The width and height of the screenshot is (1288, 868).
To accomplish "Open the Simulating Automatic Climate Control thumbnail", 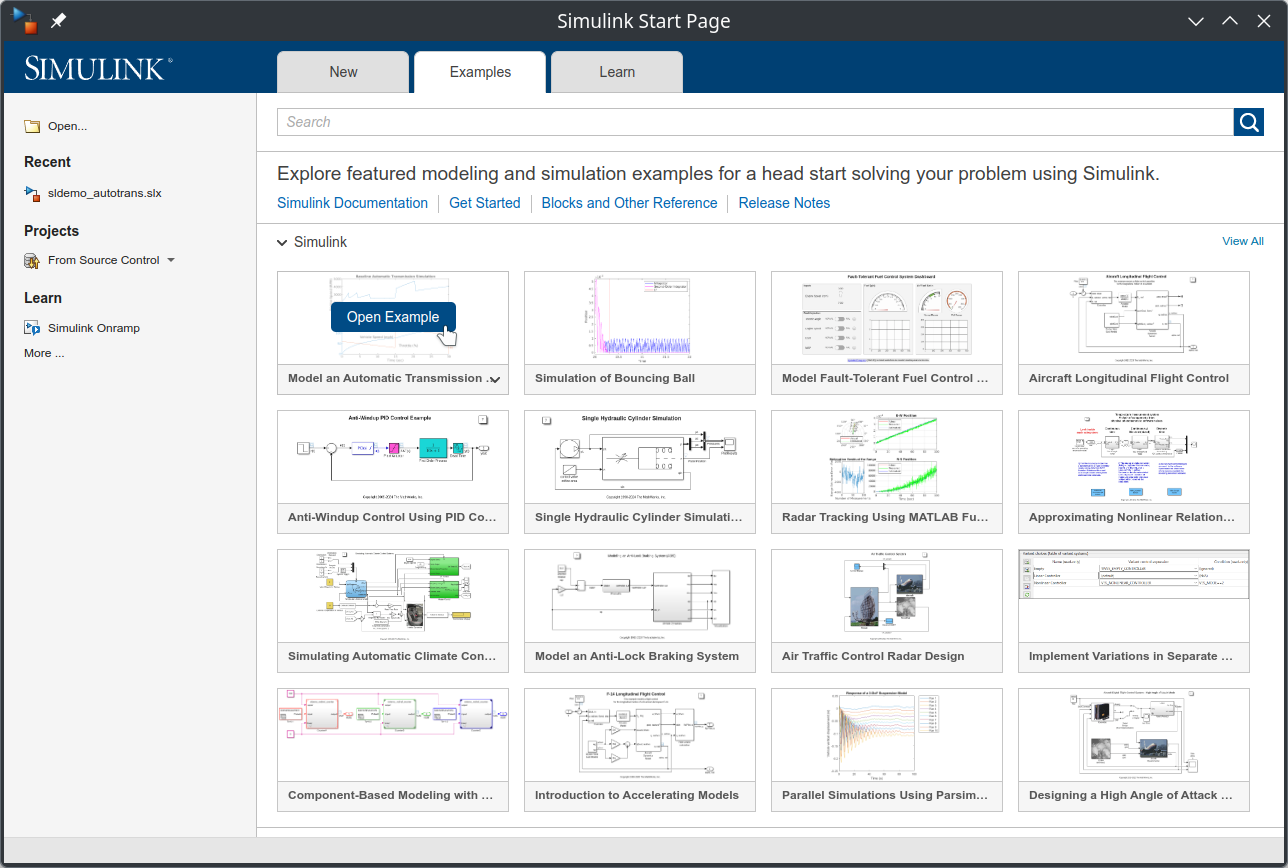I will click(x=393, y=596).
